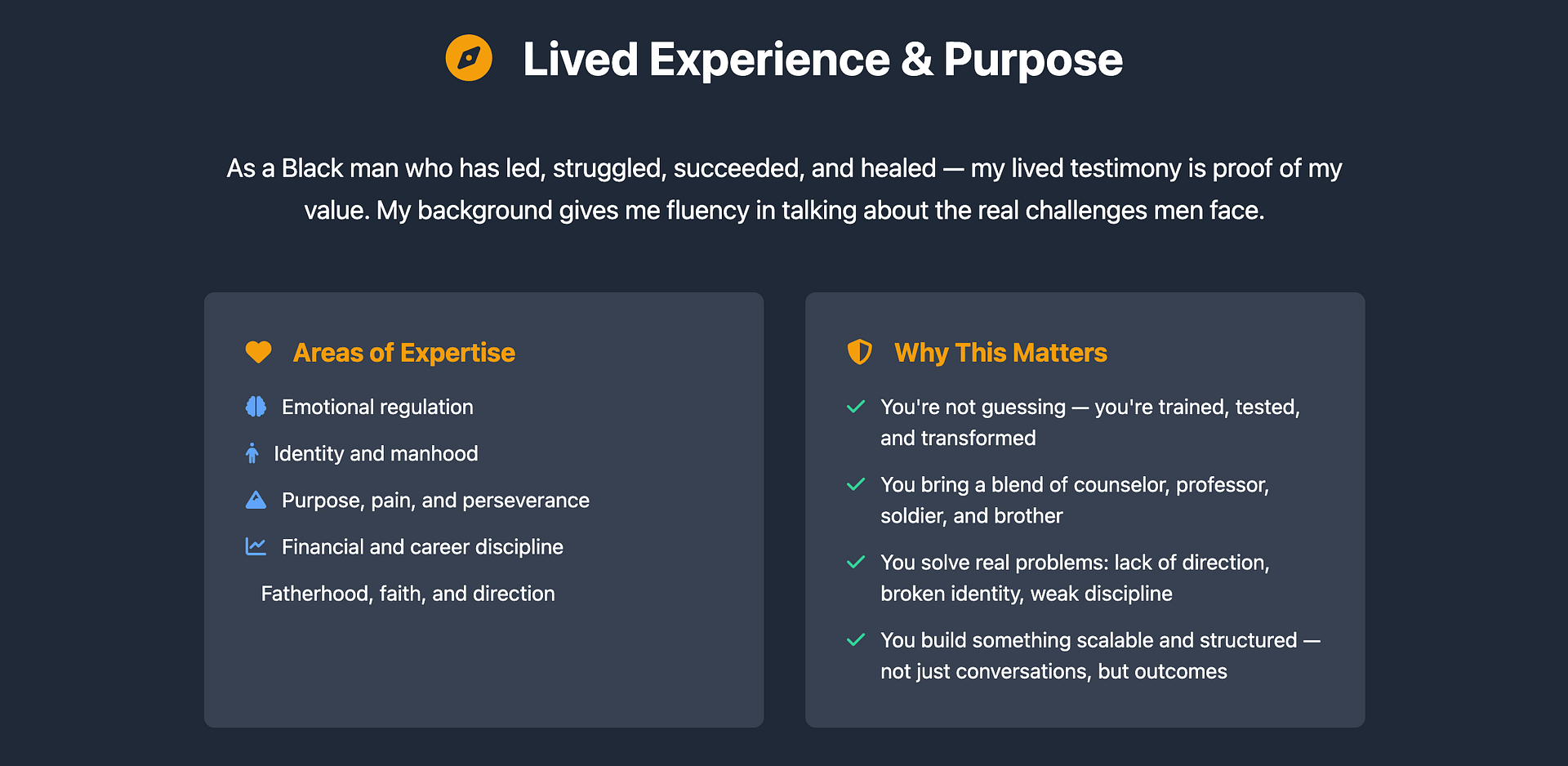The height and width of the screenshot is (766, 1568).
Task: Click the intro paragraph about lived testimony
Action: pos(784,189)
